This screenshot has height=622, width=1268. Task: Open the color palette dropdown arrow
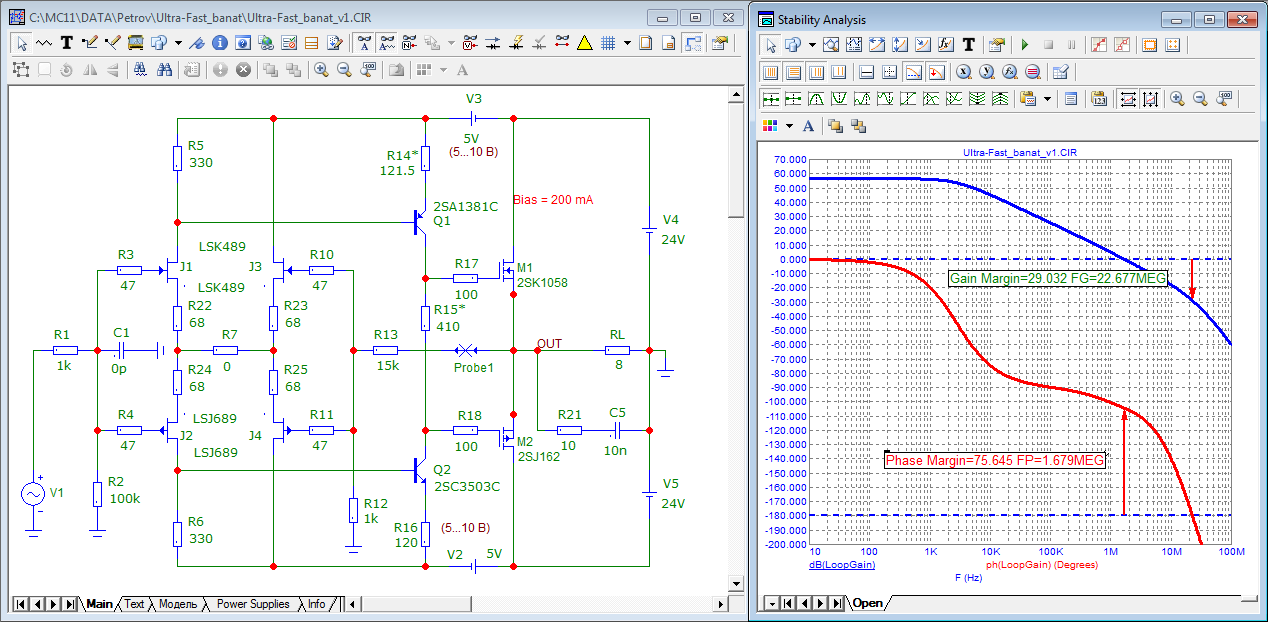click(x=789, y=126)
